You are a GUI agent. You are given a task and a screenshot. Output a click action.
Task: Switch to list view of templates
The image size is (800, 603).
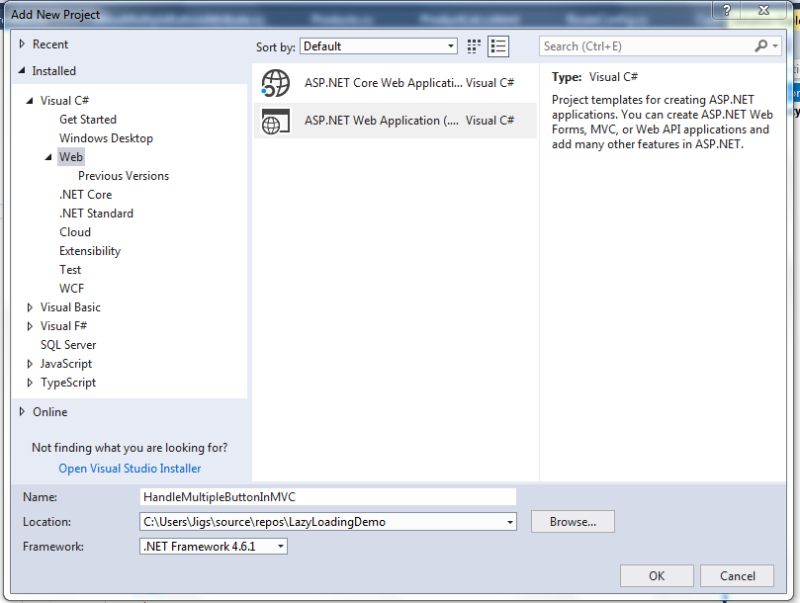point(498,46)
